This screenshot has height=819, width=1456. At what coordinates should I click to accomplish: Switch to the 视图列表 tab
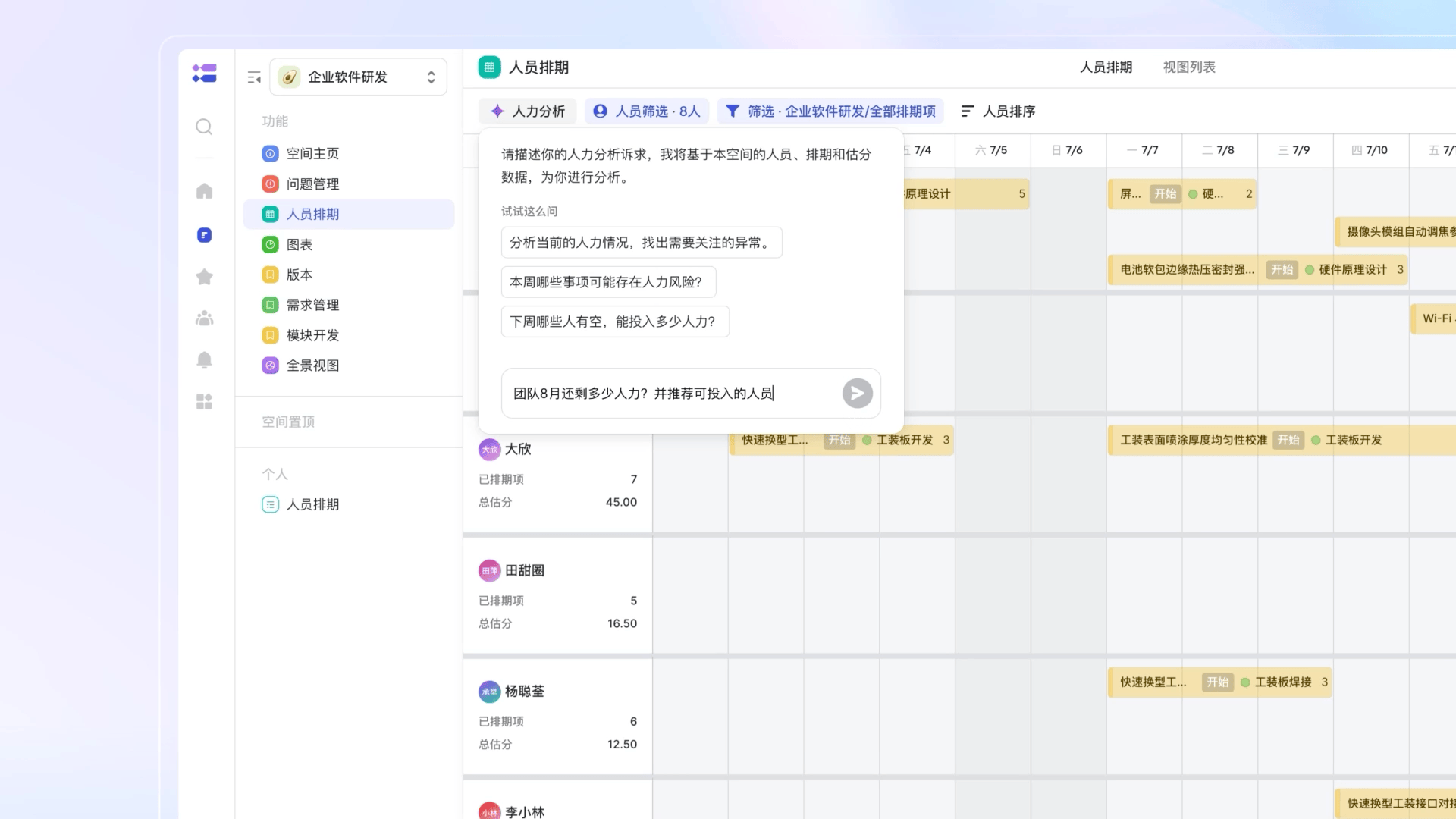1188,67
